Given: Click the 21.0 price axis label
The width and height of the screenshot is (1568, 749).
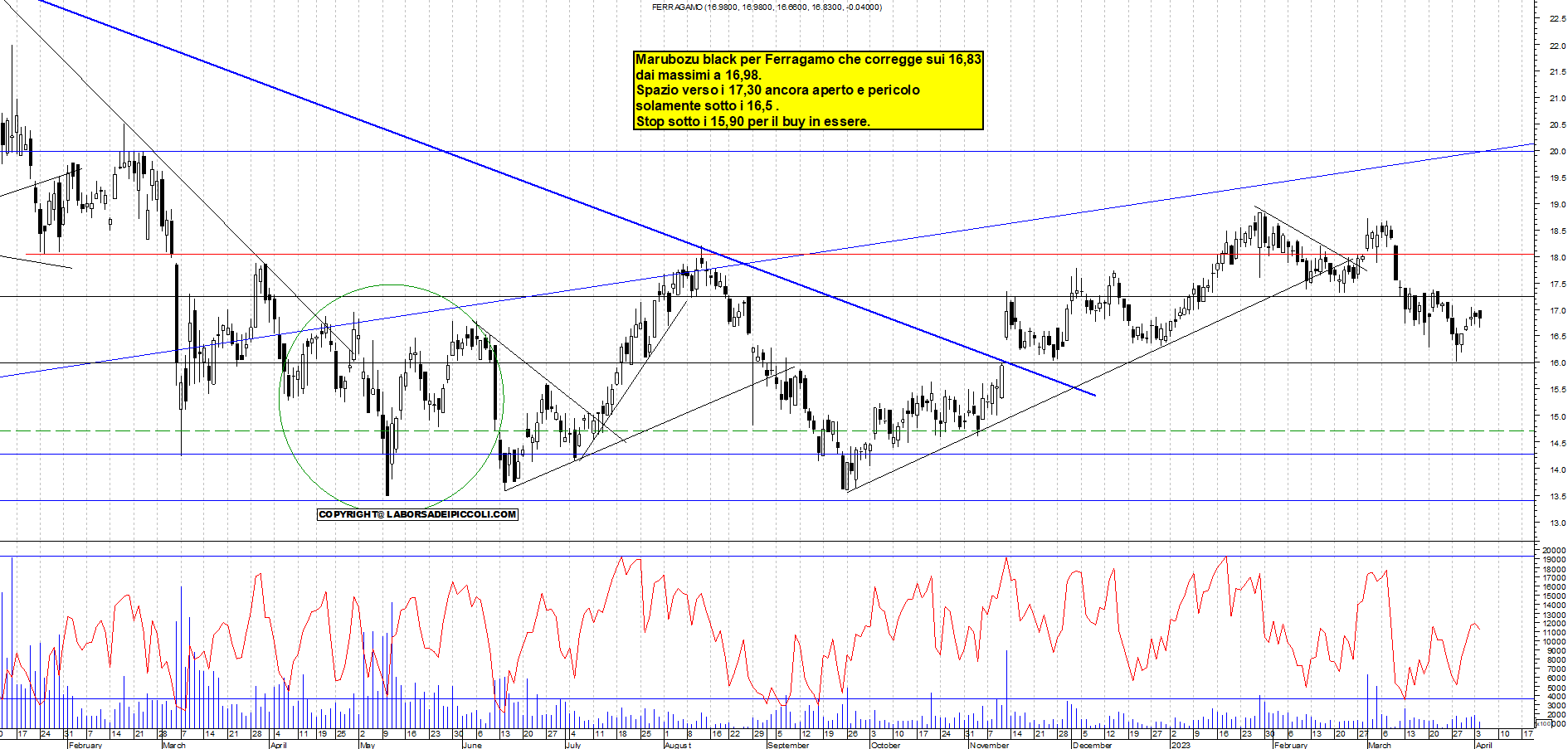Looking at the screenshot, I should 1557,99.
